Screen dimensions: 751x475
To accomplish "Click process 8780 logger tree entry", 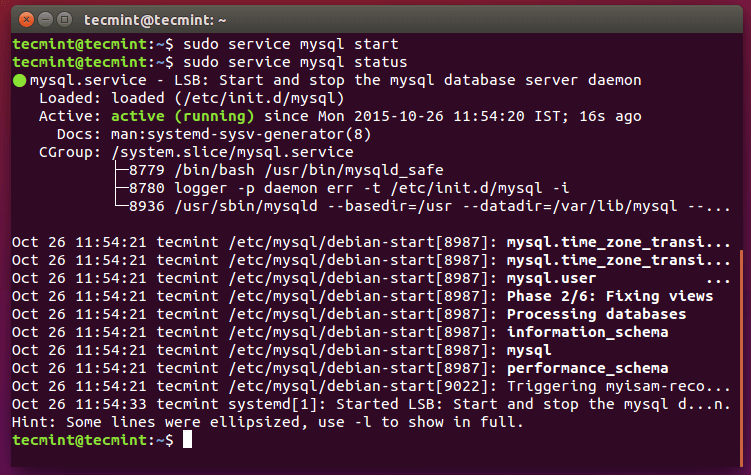I will pos(349,188).
